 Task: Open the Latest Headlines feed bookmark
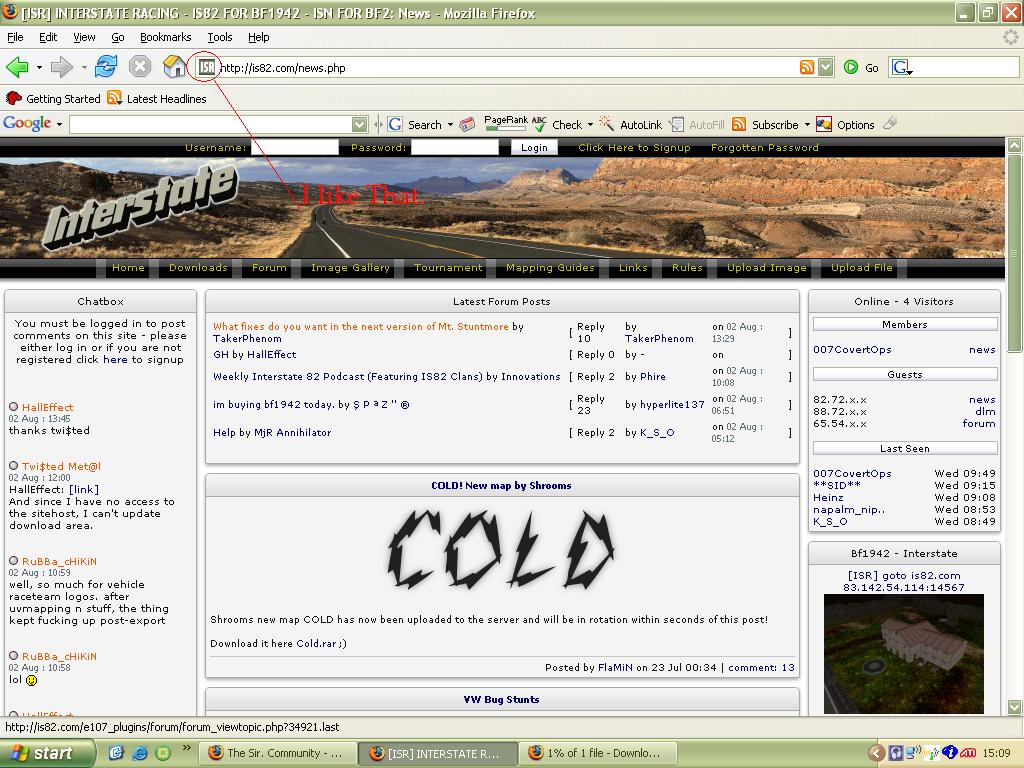[x=157, y=99]
